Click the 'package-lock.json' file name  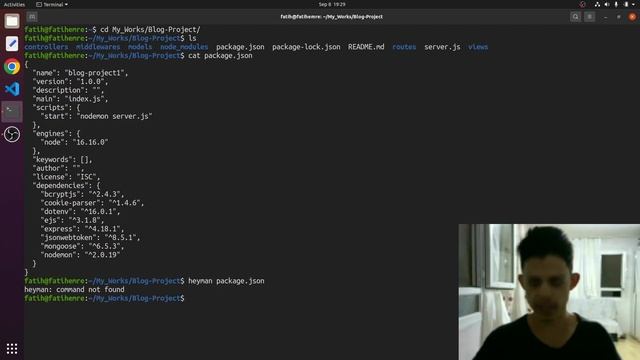[x=306, y=47]
